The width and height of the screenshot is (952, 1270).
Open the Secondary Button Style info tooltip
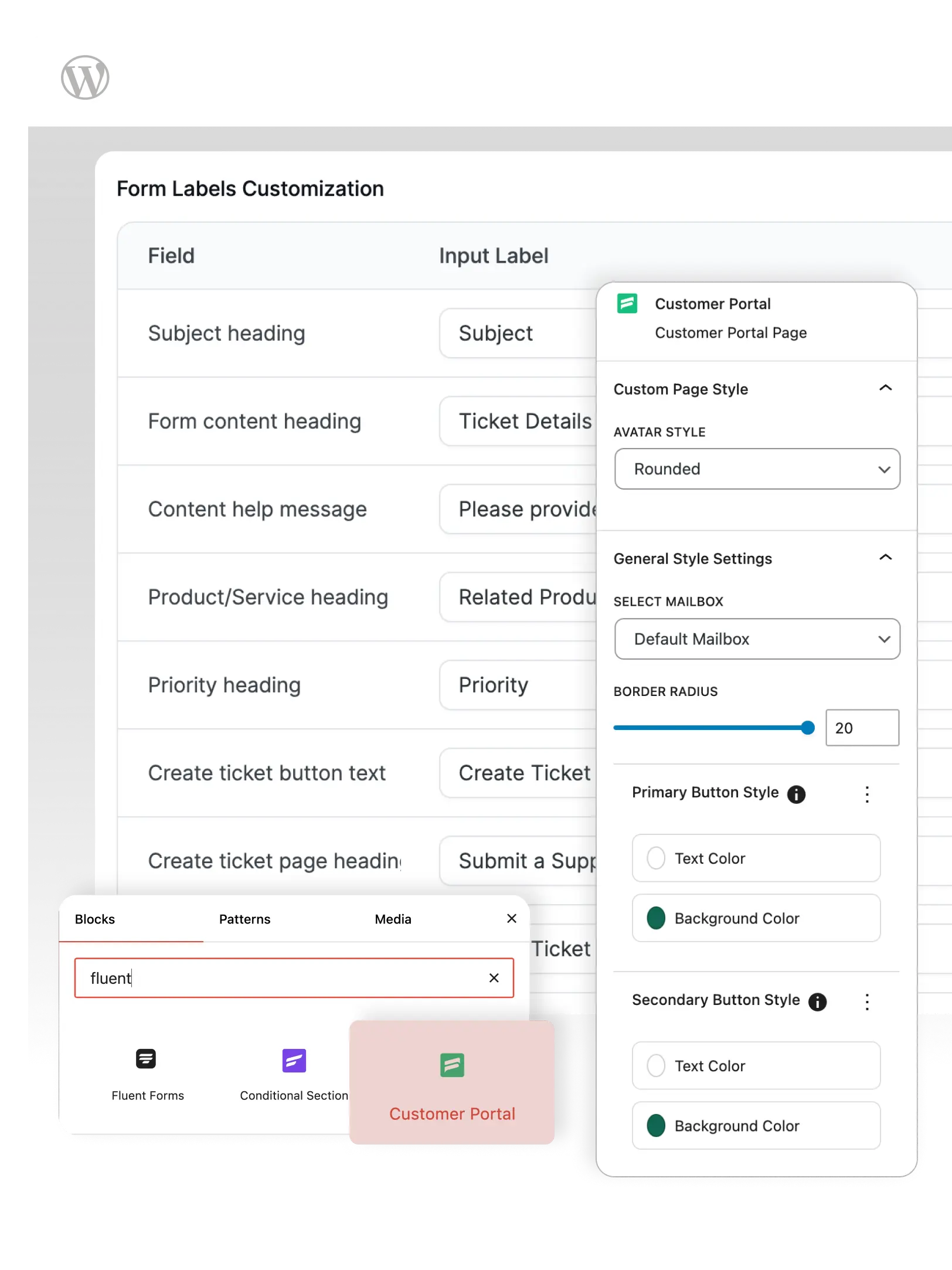(x=818, y=1002)
